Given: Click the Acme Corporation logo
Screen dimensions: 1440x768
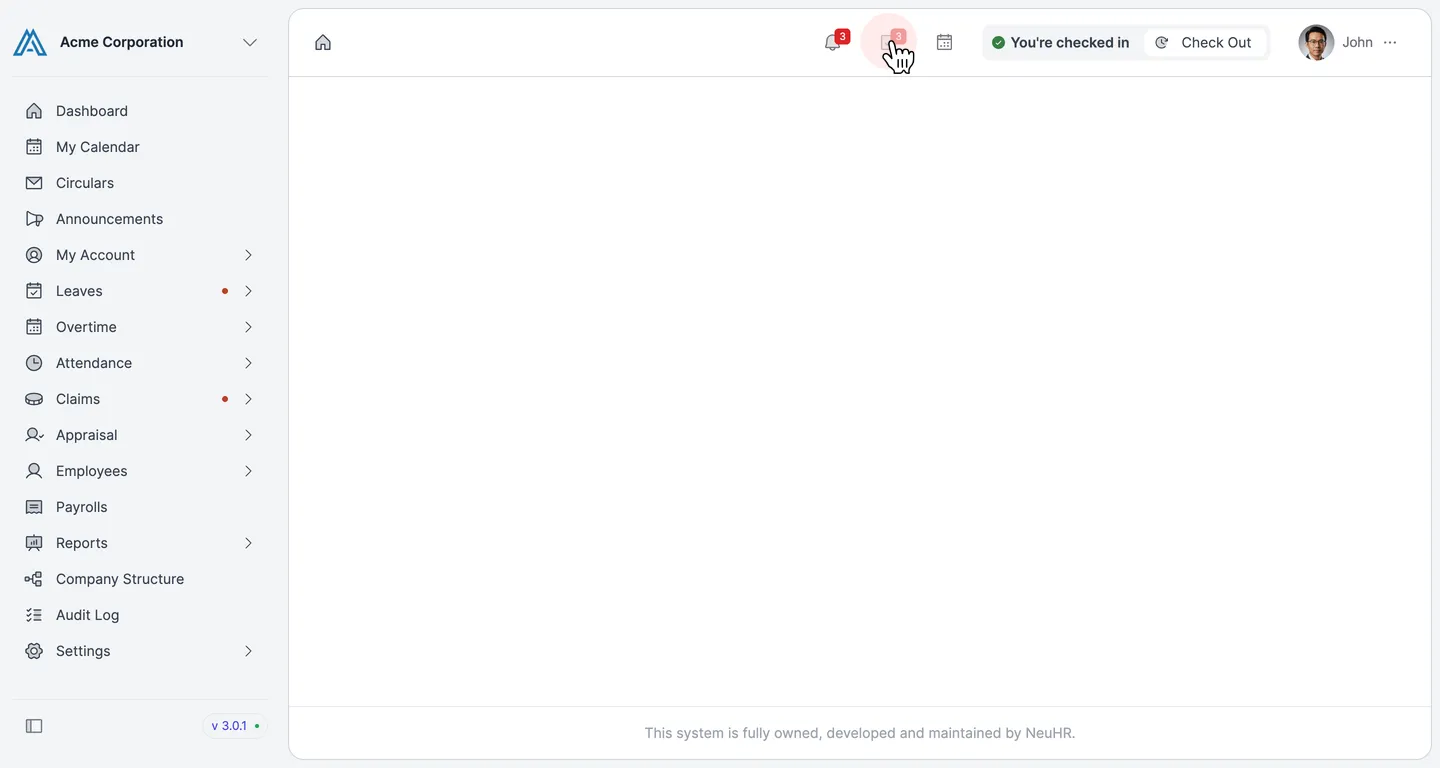Looking at the screenshot, I should (30, 42).
